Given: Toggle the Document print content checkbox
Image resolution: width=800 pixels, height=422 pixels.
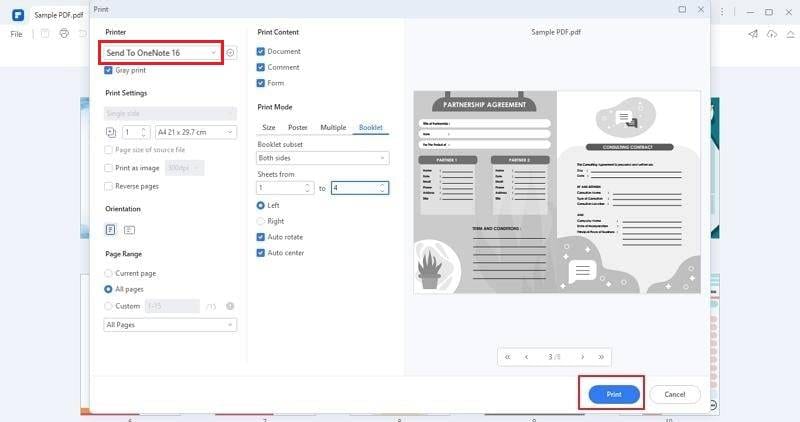Looking at the screenshot, I should pos(261,52).
